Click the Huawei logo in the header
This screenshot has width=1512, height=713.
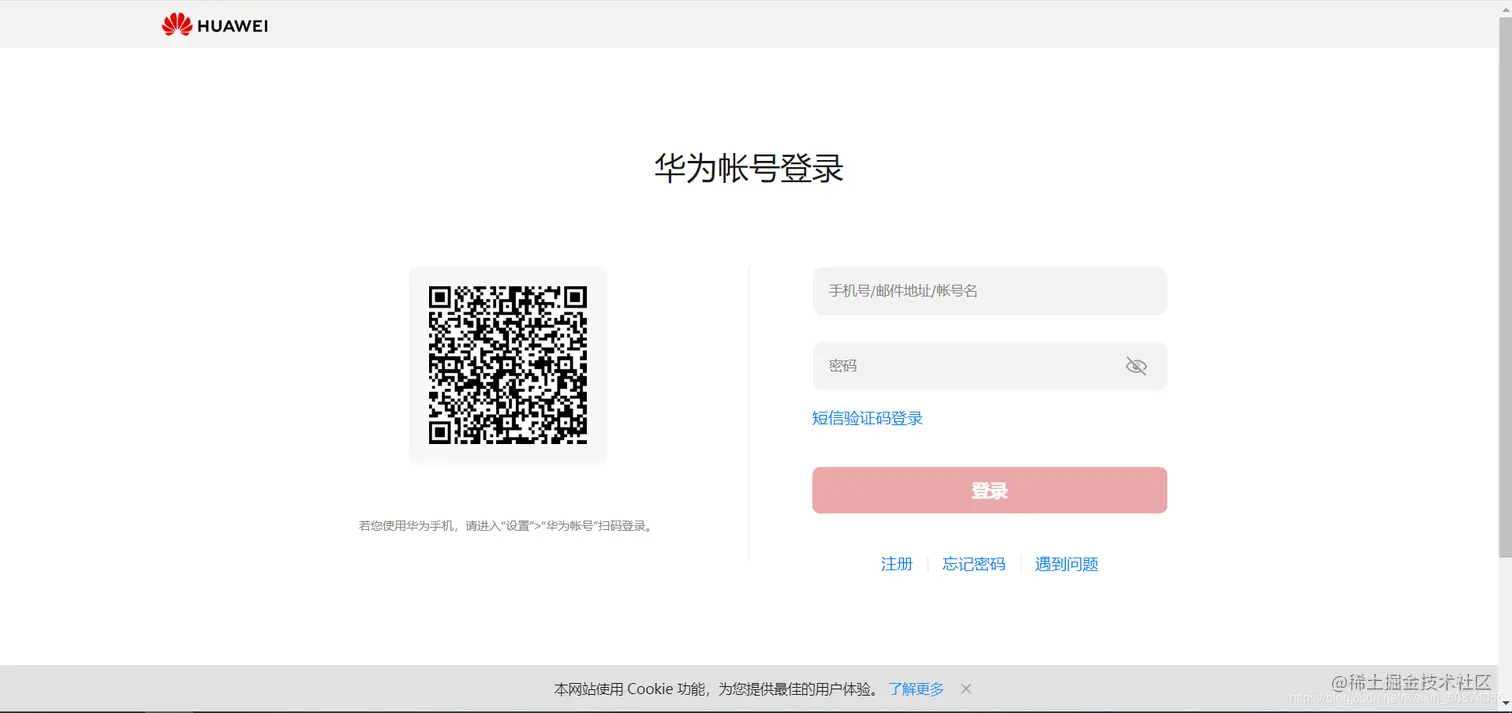[213, 24]
